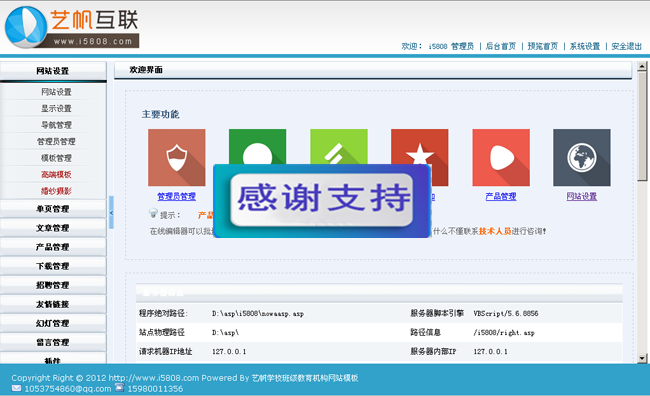Open the play icon tile for 产品管理
Screen dimensions: 650x396
(x=501, y=158)
